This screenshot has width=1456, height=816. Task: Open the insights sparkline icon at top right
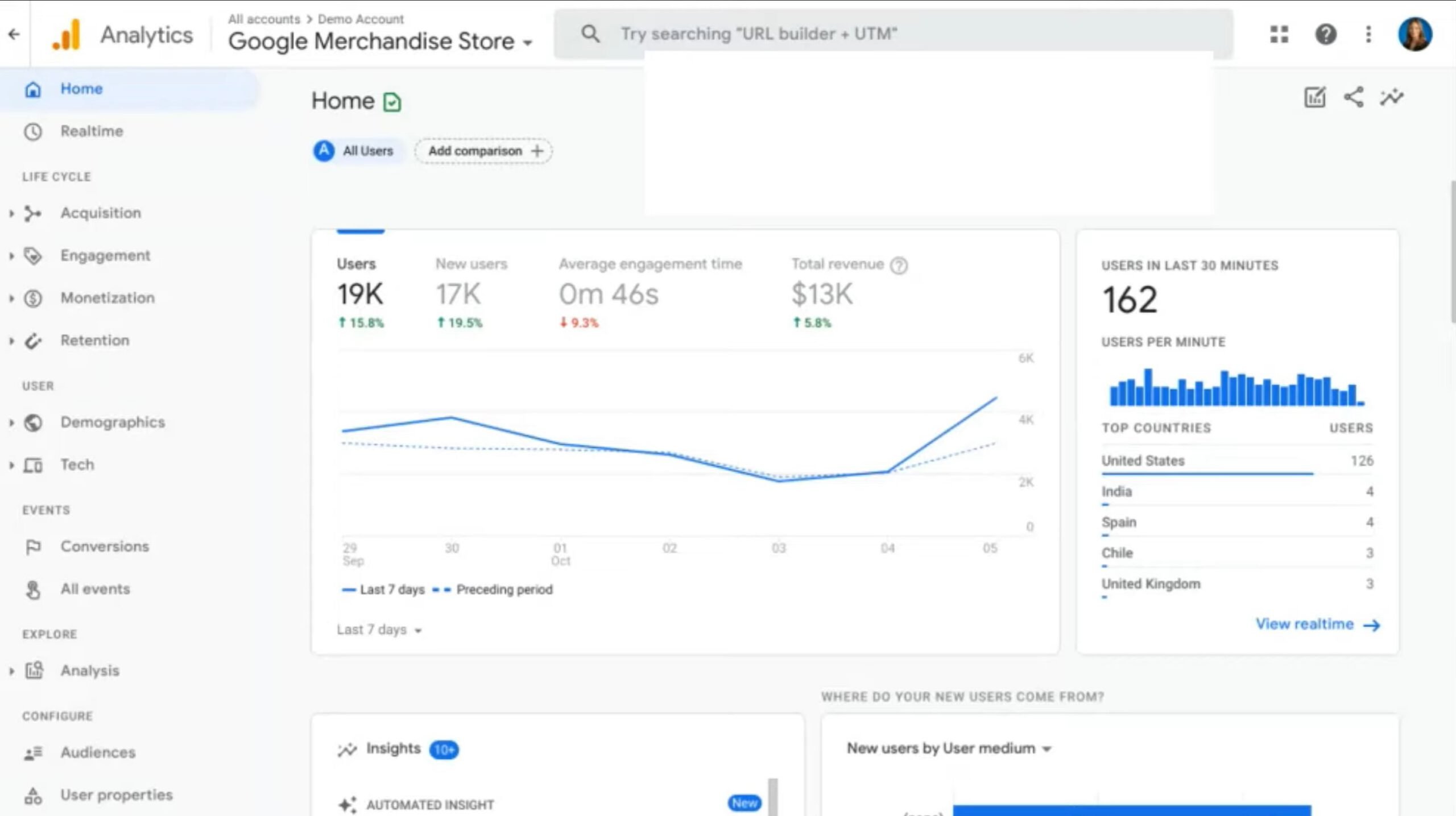tap(1392, 97)
